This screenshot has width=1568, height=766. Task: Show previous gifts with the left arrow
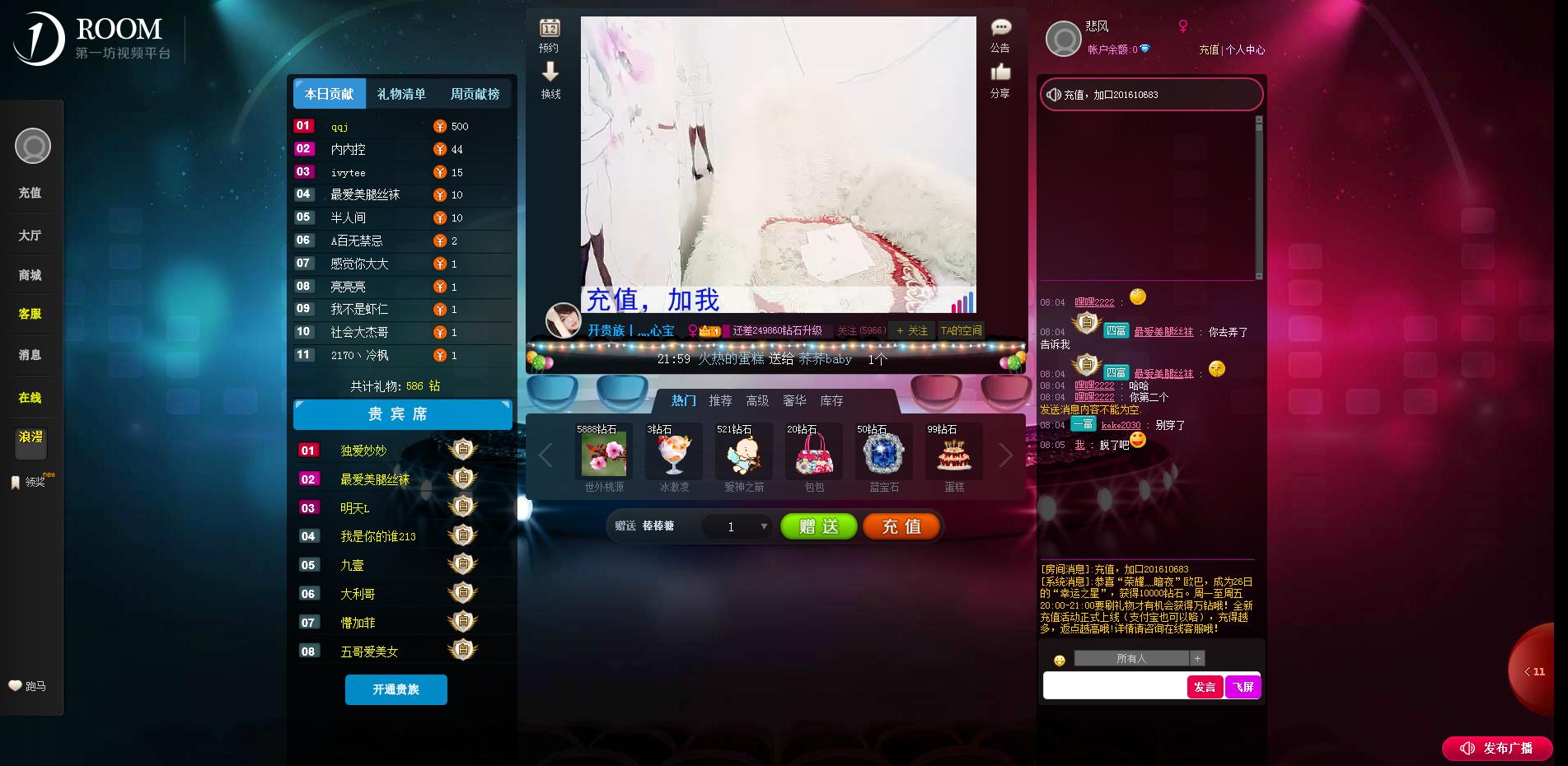[x=545, y=455]
